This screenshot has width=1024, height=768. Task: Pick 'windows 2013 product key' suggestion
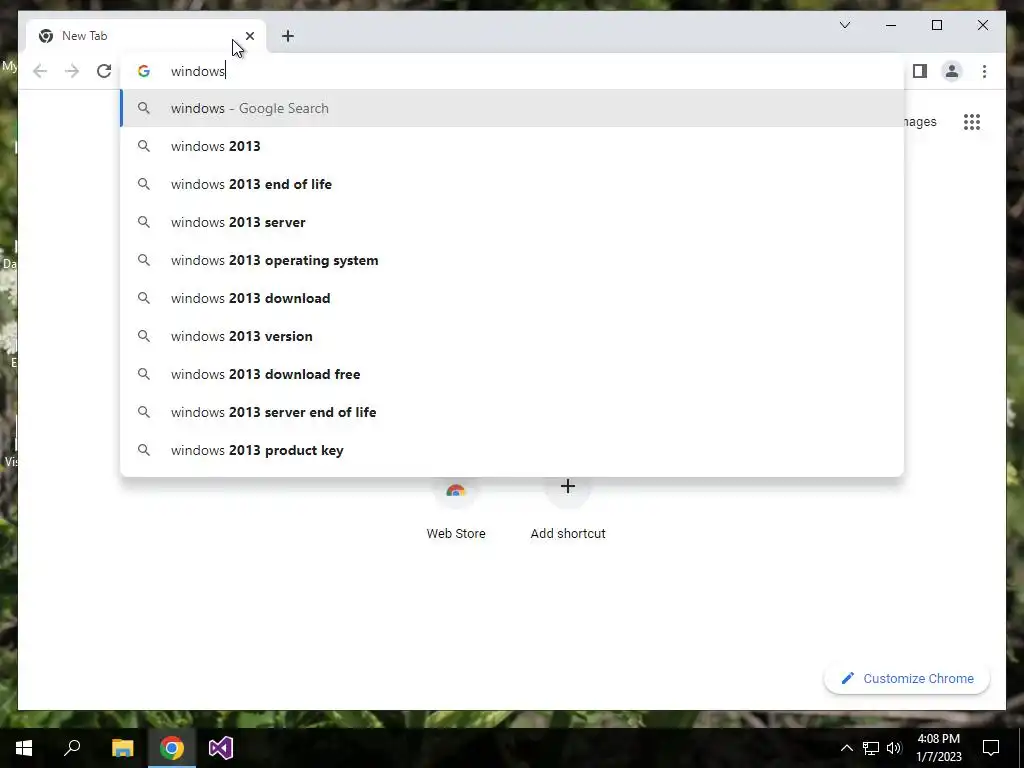point(512,450)
